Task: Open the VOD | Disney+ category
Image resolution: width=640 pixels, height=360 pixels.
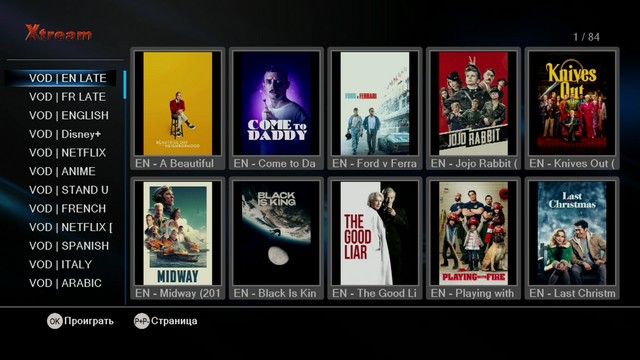Action: click(x=65, y=134)
